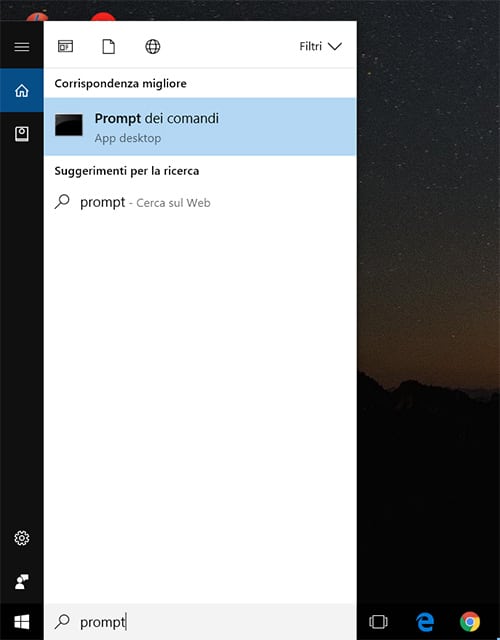Open the Notebook icon in sidebar
The image size is (500, 640).
22,134
